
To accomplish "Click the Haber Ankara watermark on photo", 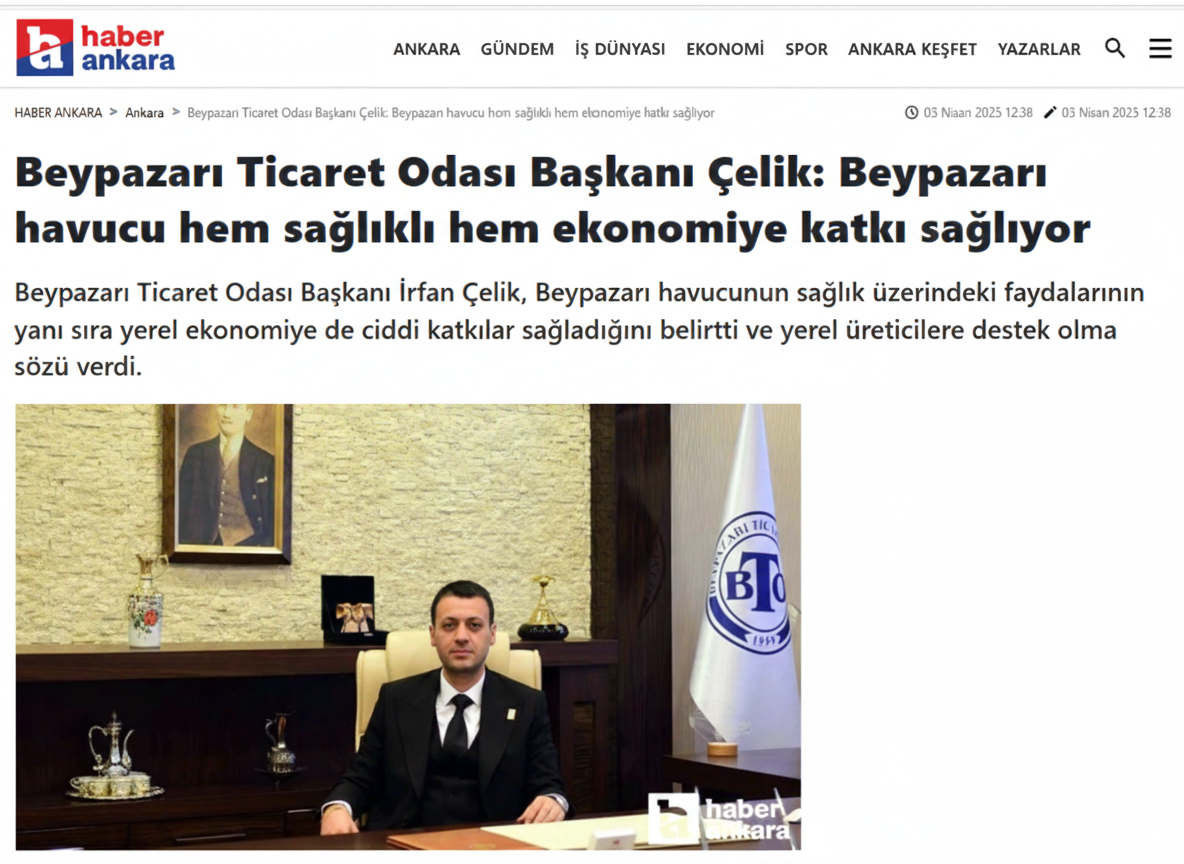I will [720, 819].
